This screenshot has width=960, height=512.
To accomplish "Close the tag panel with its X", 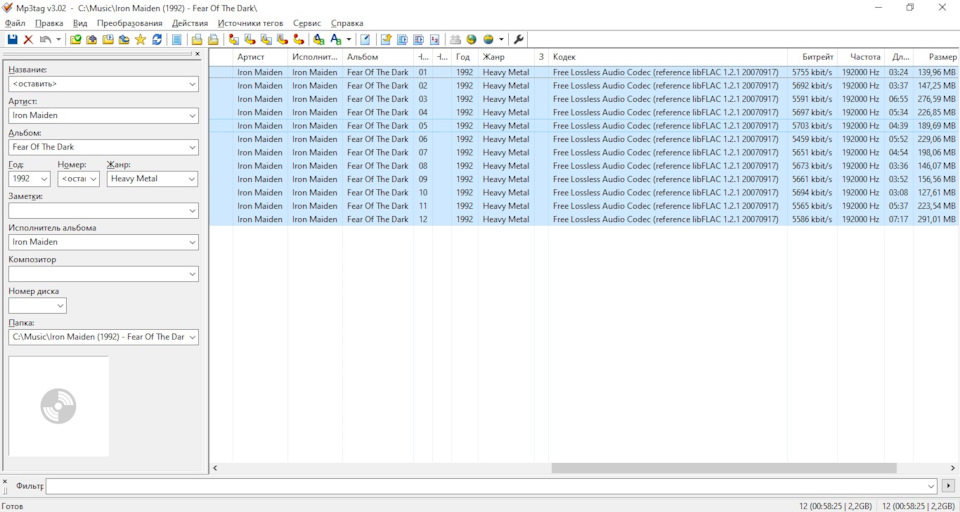I will pyautogui.click(x=197, y=54).
